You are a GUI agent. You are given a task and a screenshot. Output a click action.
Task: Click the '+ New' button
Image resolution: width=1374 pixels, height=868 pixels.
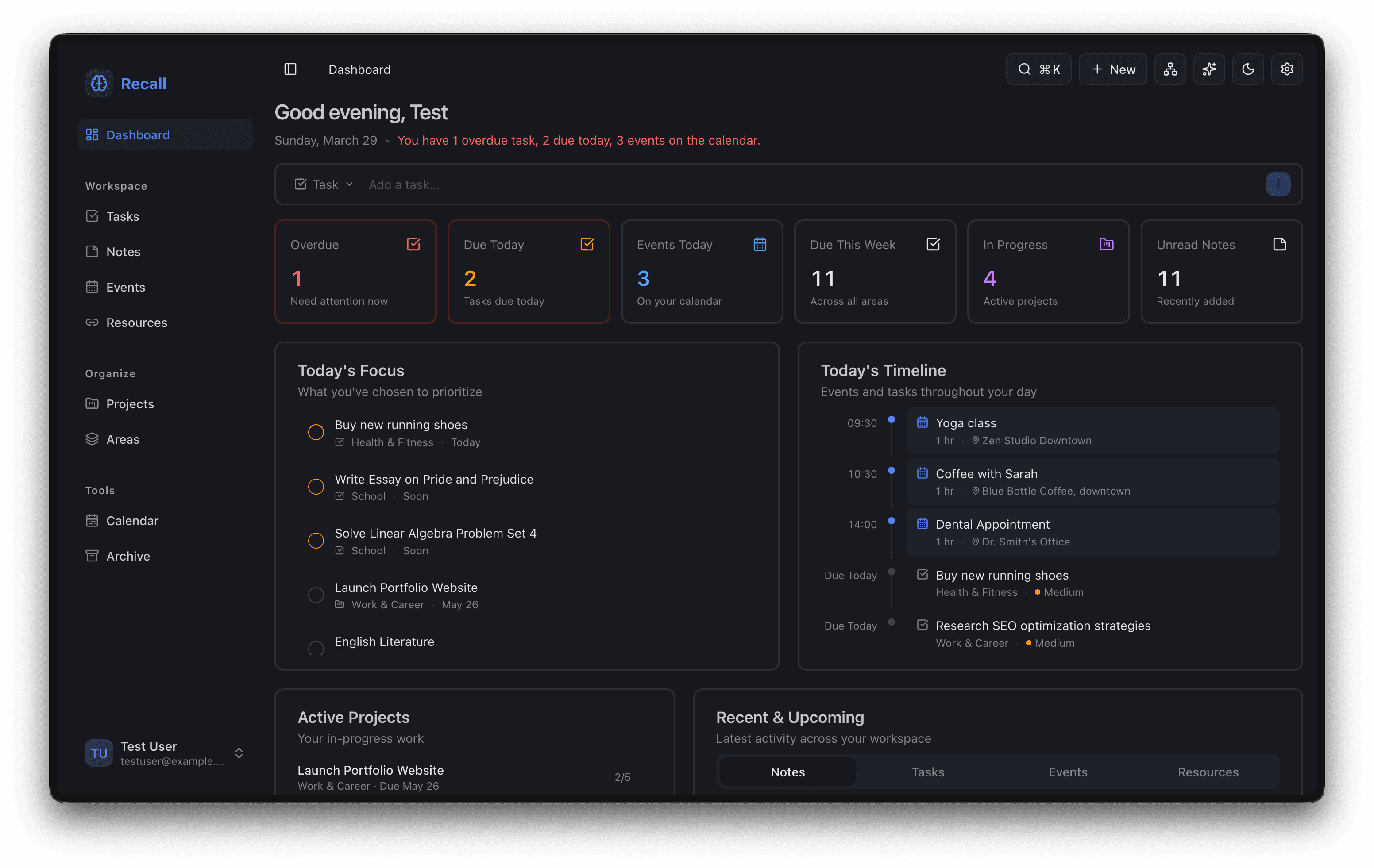point(1112,69)
